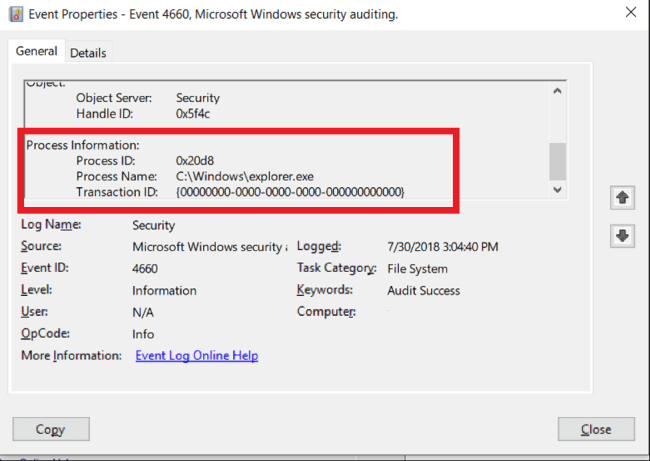Click the Level value Information
The image size is (650, 461).
click(164, 290)
